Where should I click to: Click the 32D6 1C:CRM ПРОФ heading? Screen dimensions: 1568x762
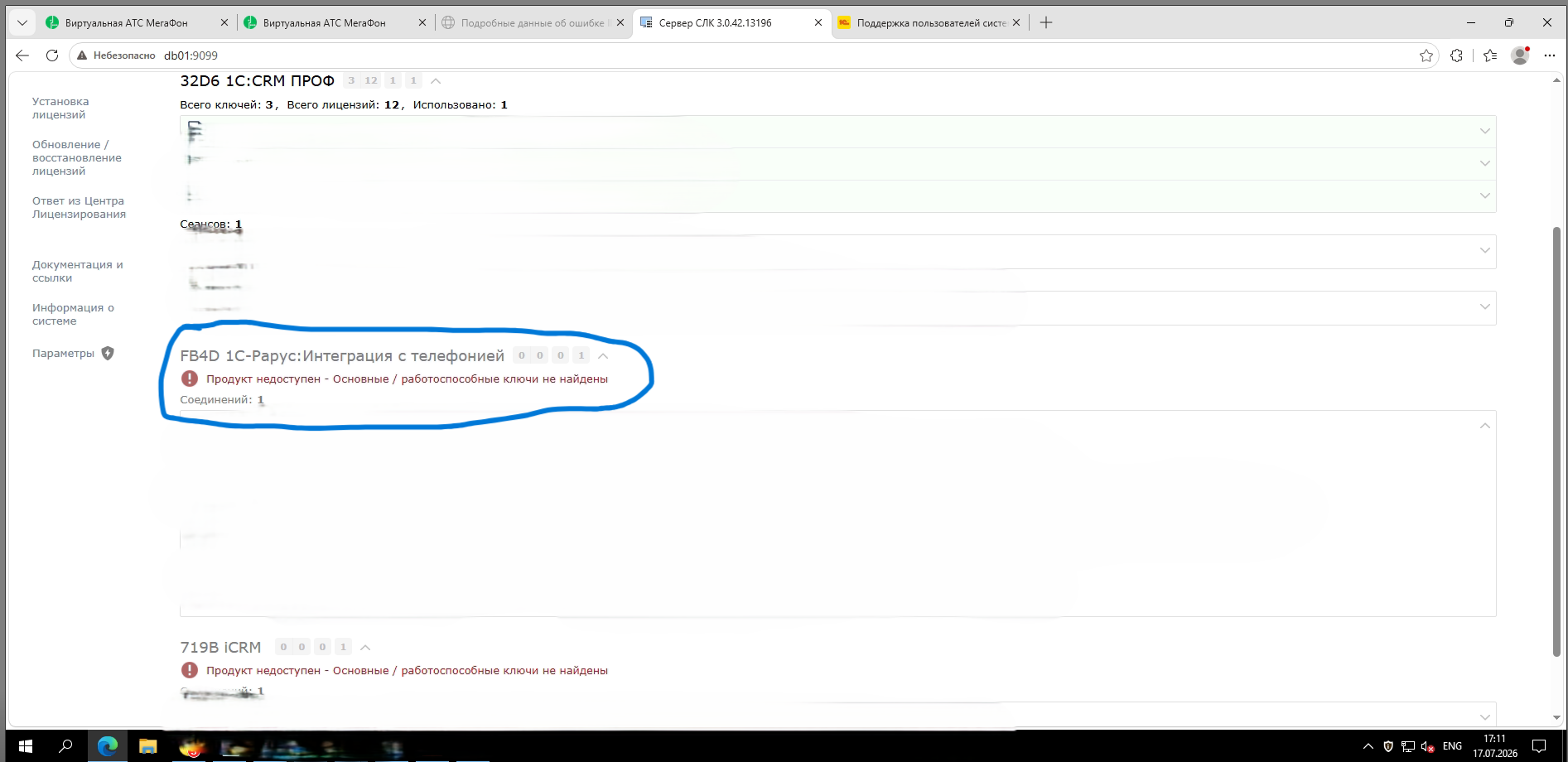(258, 80)
